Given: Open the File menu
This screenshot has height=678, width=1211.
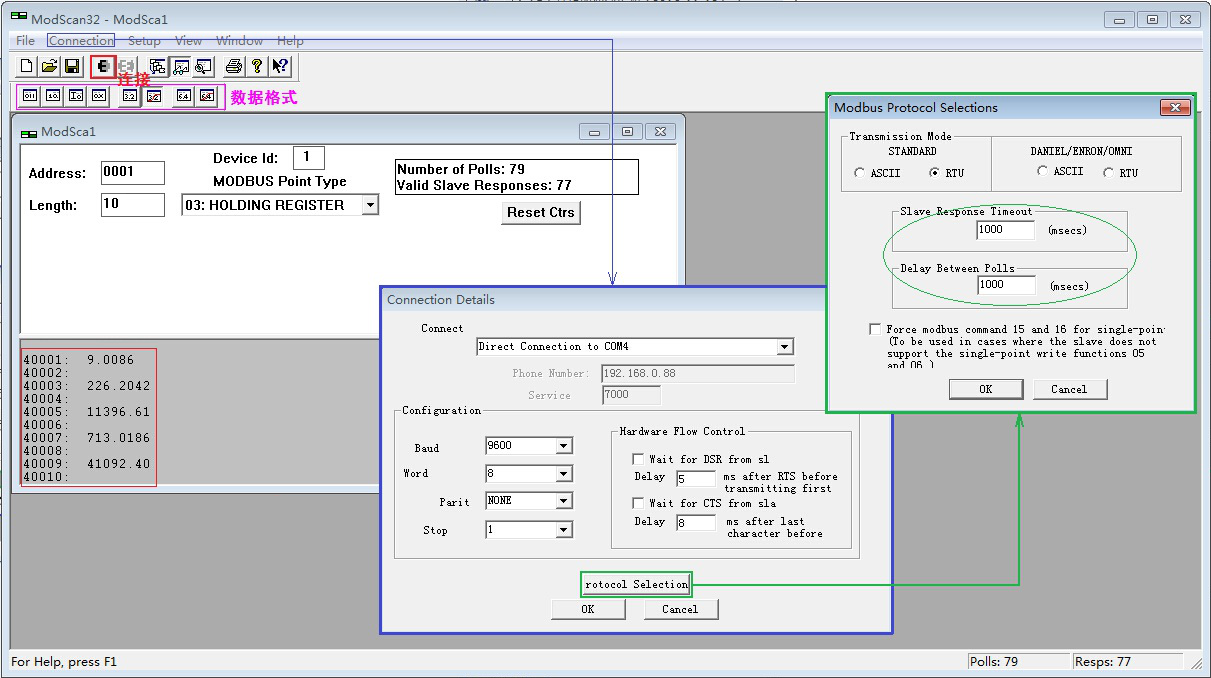Looking at the screenshot, I should [x=25, y=41].
